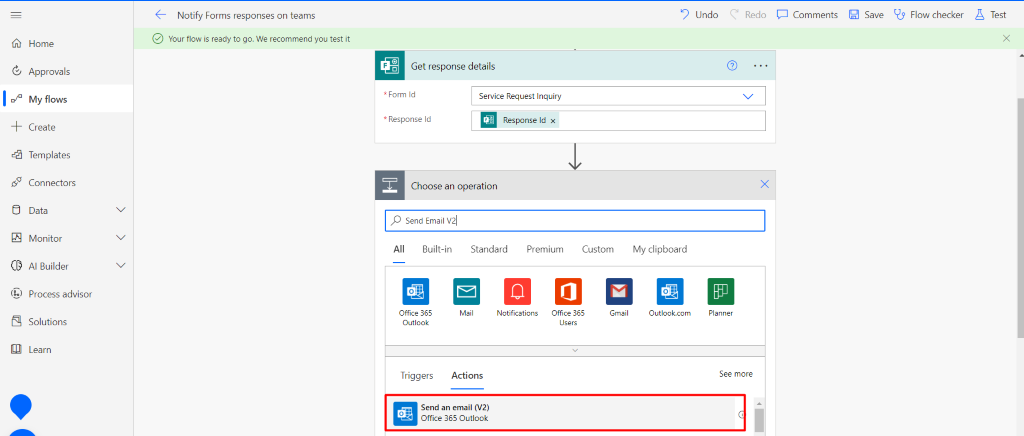Image resolution: width=1024 pixels, height=436 pixels.
Task: Expand the AI Builder sidebar section
Action: [121, 266]
